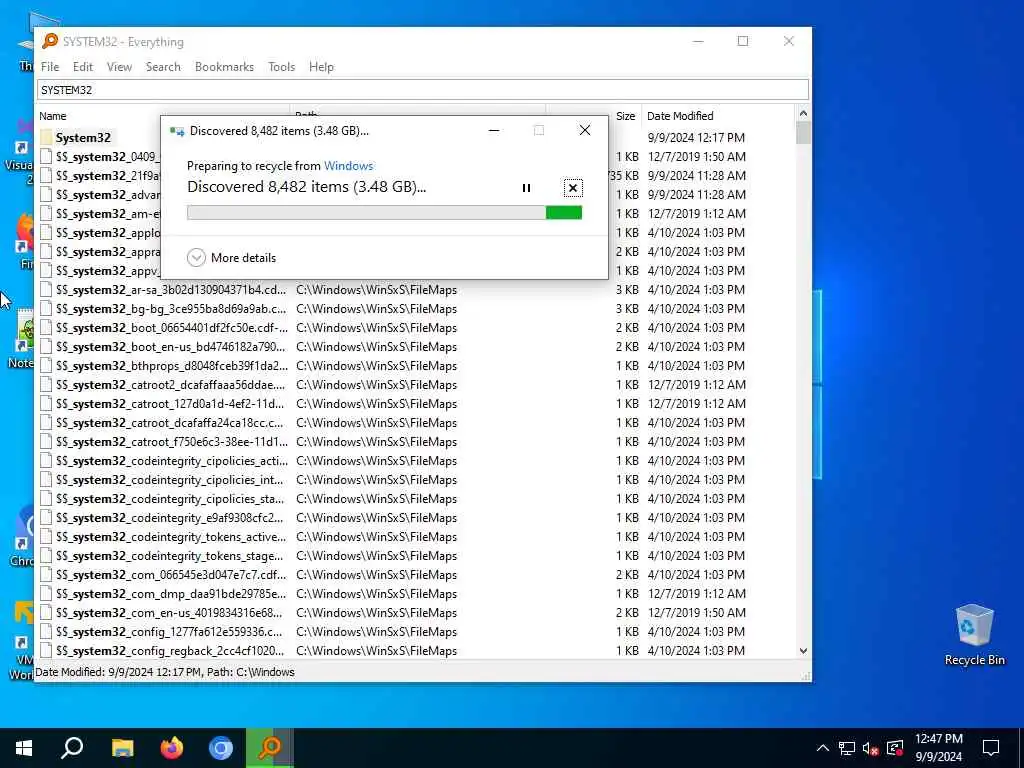Pause the recycle operation
This screenshot has width=1024, height=768.
pos(526,188)
